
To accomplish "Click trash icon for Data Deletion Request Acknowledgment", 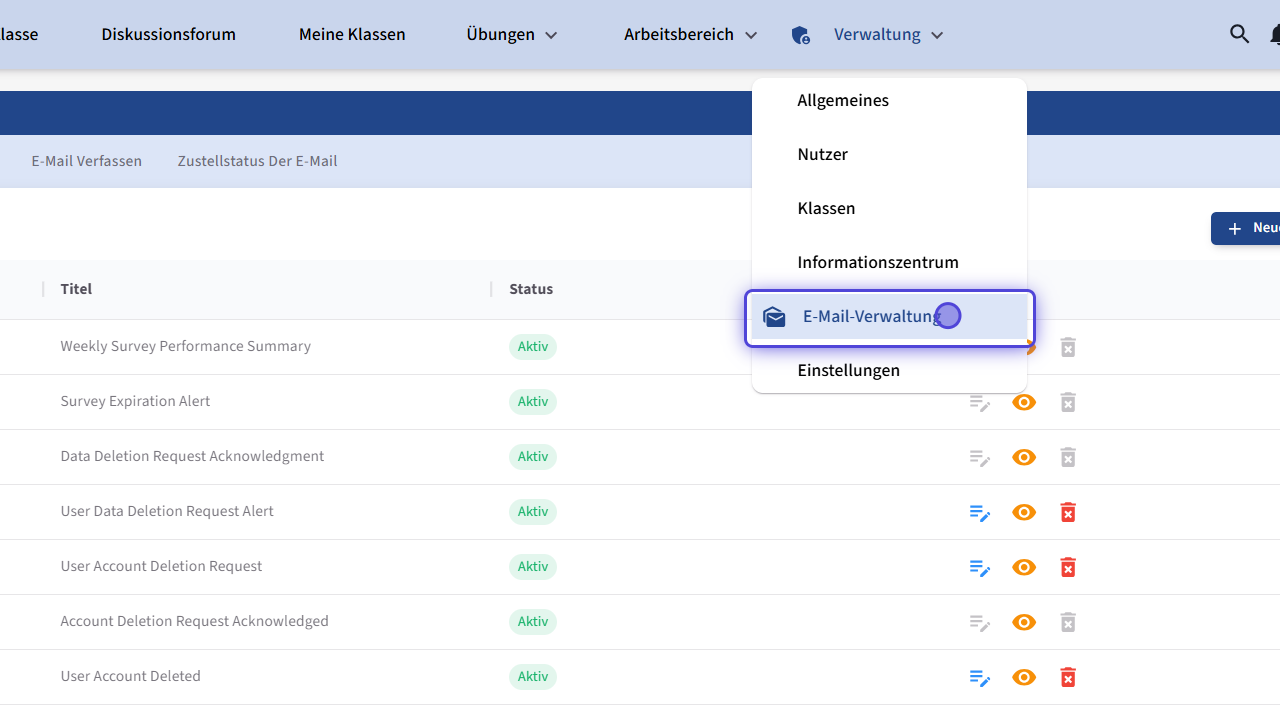I will tap(1067, 457).
